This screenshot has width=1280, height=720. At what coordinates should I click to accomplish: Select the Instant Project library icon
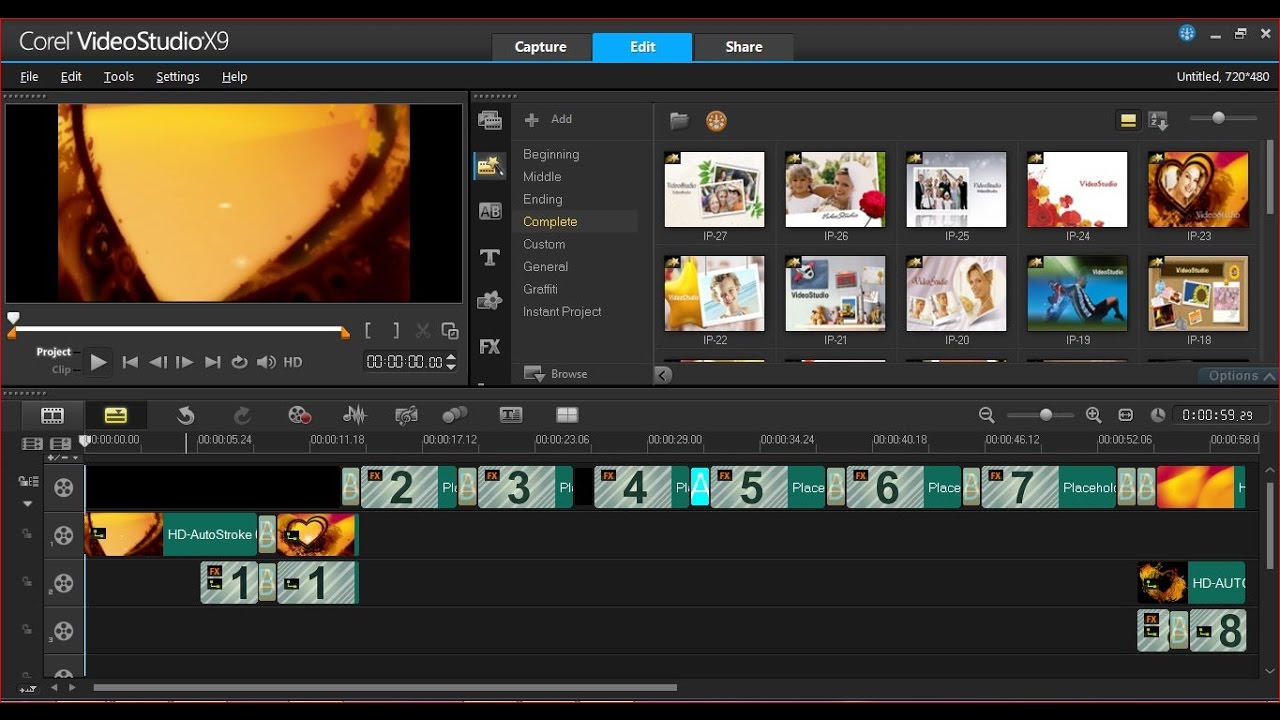click(490, 166)
